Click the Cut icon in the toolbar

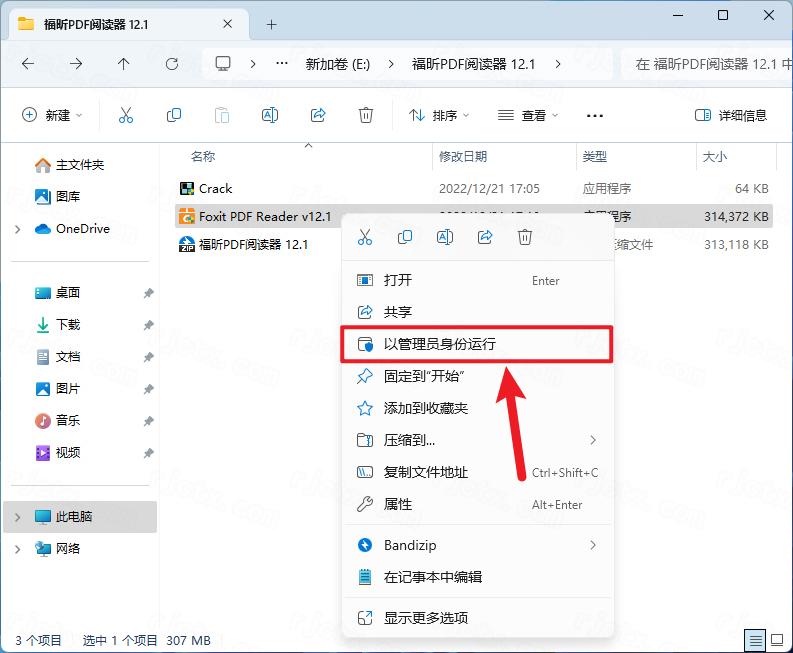point(125,115)
